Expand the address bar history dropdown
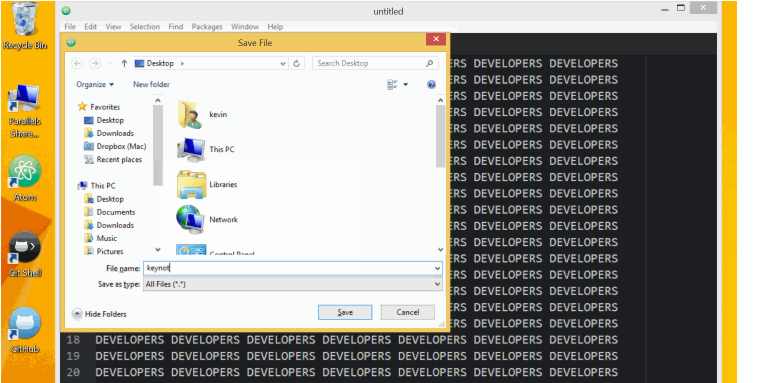Viewport: 758px width, 383px height. point(283,63)
